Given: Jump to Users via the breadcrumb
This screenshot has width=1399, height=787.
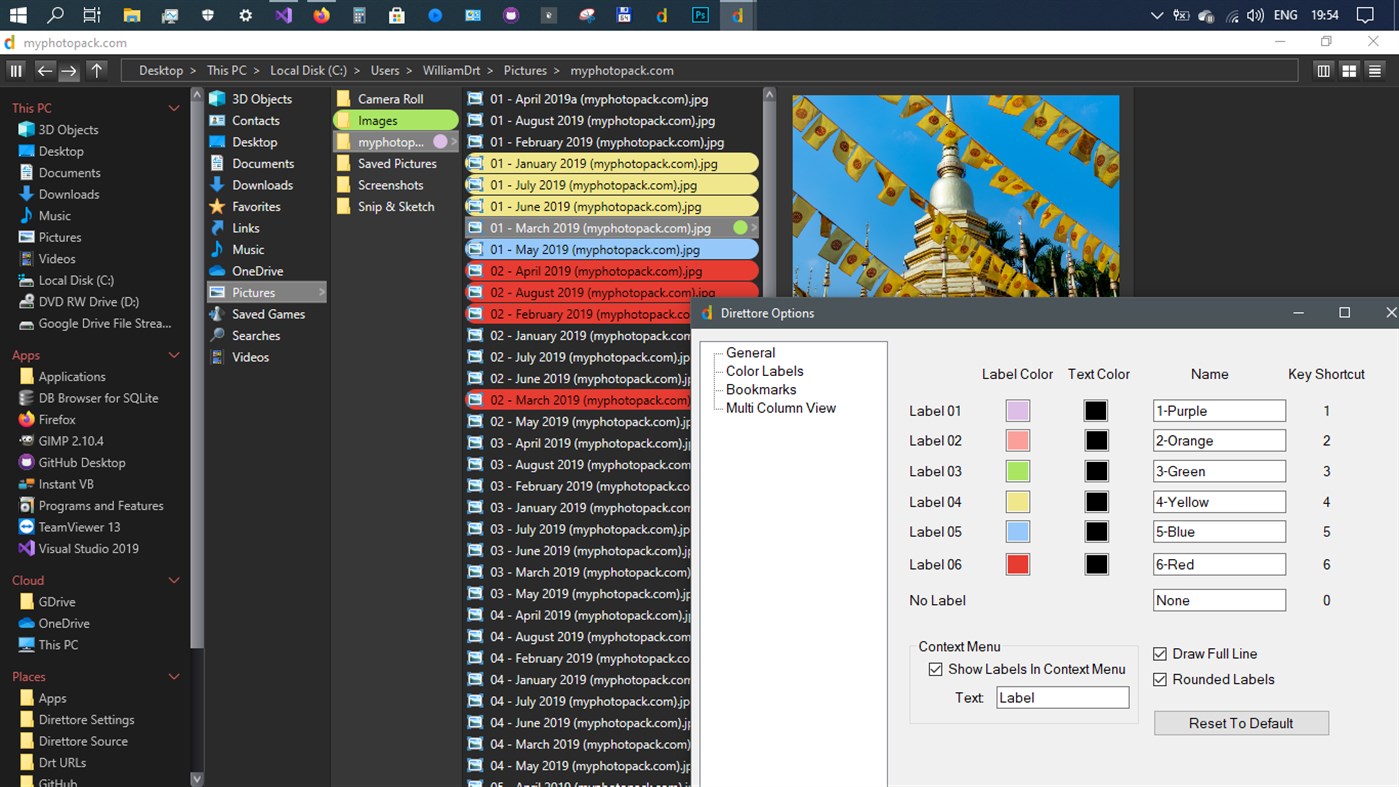Looking at the screenshot, I should (x=384, y=70).
